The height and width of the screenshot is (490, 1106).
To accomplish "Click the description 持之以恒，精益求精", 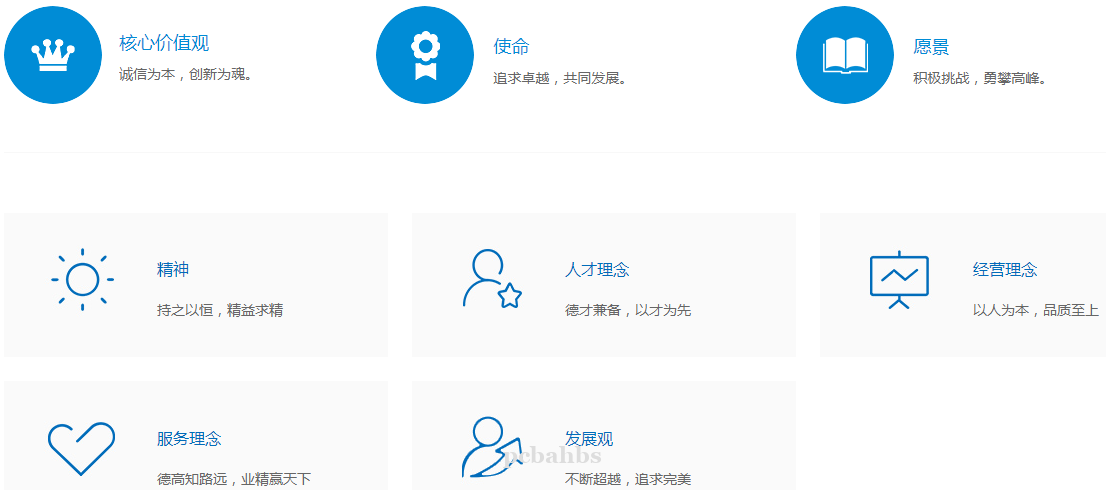I will click(220, 310).
